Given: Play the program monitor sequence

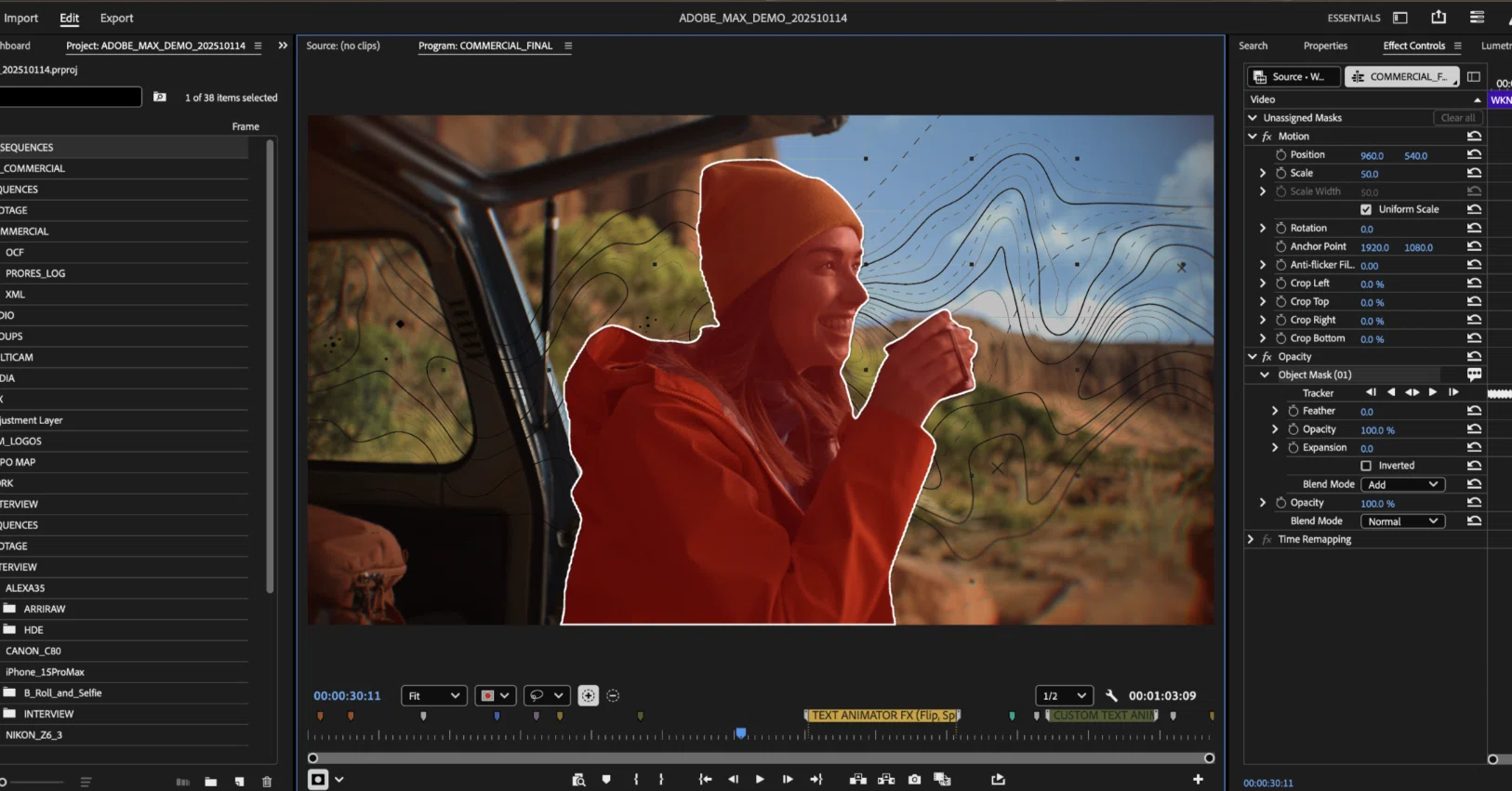Looking at the screenshot, I should [x=760, y=779].
